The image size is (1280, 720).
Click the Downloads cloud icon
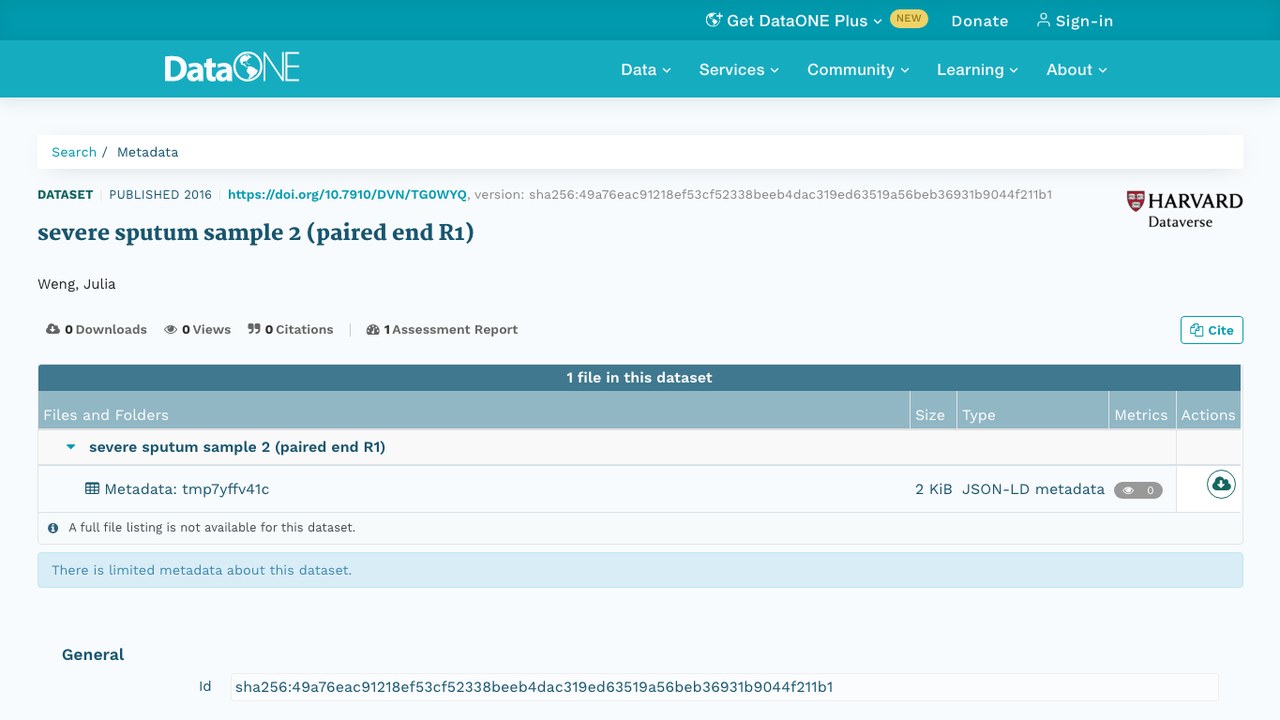point(53,329)
